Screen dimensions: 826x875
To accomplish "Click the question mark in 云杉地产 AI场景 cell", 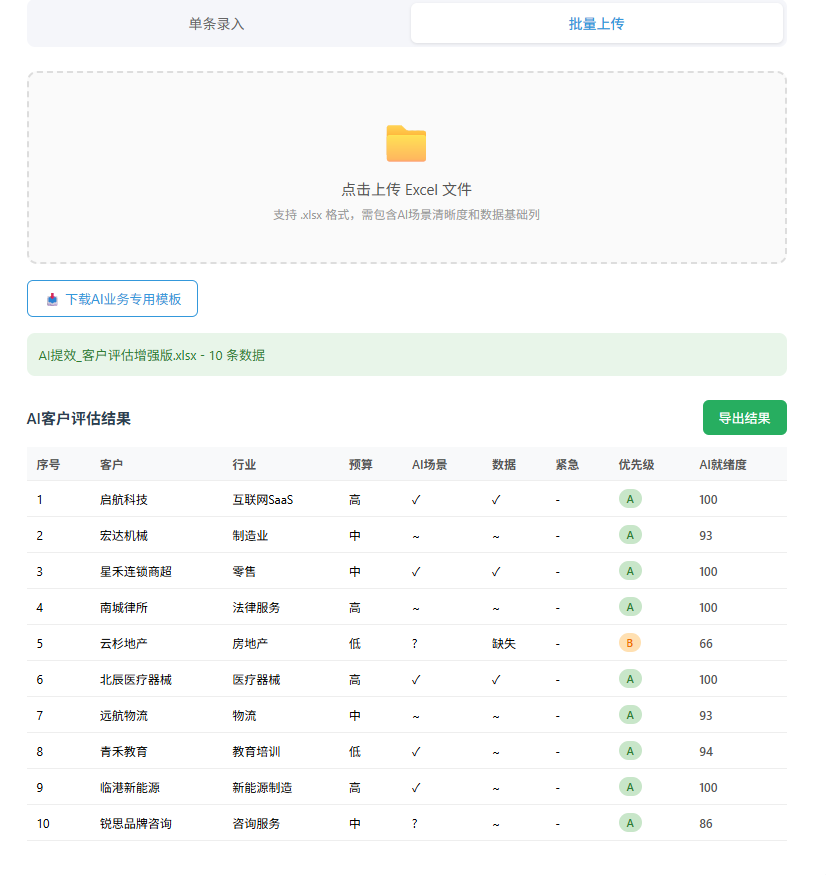I will coord(415,643).
